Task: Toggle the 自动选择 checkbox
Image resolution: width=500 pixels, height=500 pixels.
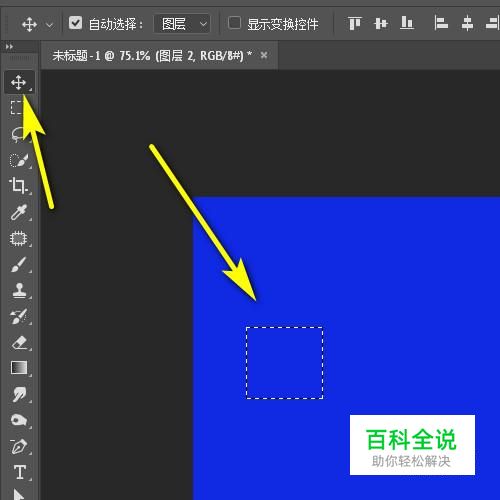Action: [x=75, y=23]
